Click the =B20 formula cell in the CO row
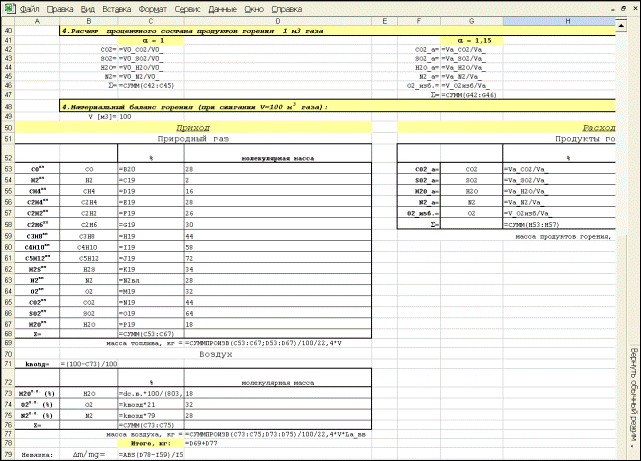 coord(151,169)
